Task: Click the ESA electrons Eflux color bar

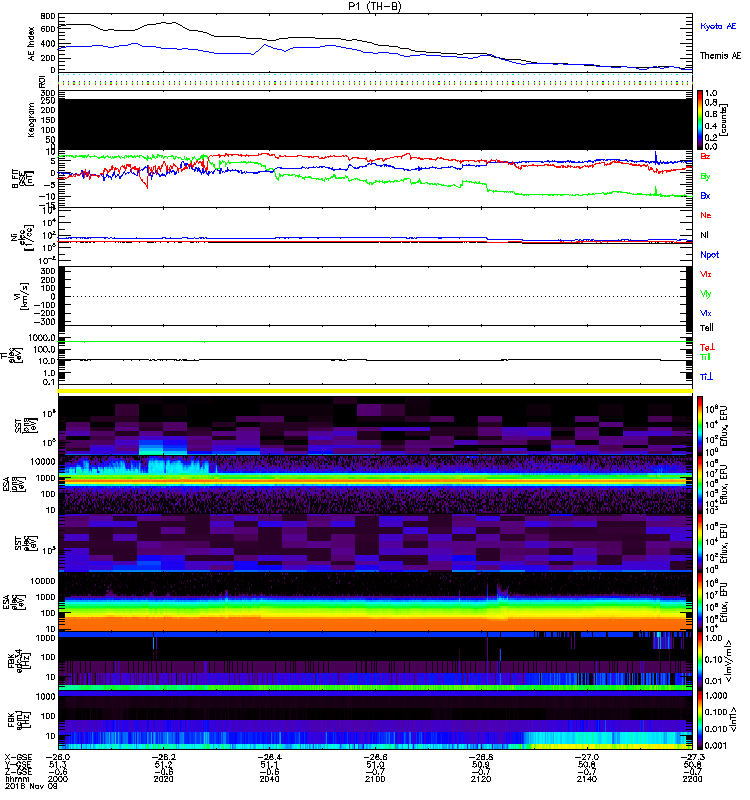Action: (x=700, y=602)
